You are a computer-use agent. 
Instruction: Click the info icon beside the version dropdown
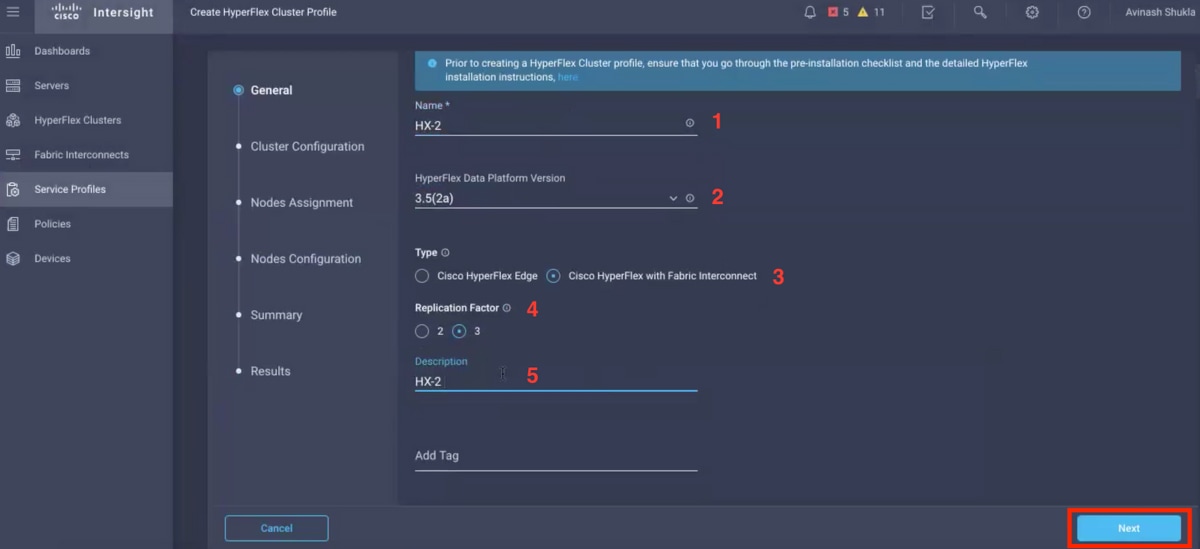690,198
